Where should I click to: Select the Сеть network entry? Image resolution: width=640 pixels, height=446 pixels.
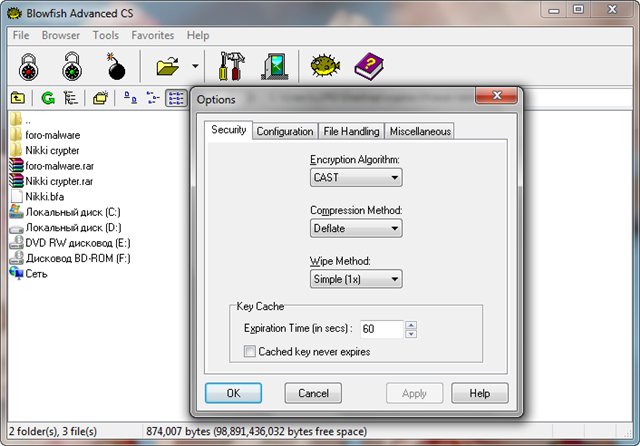click(x=29, y=274)
